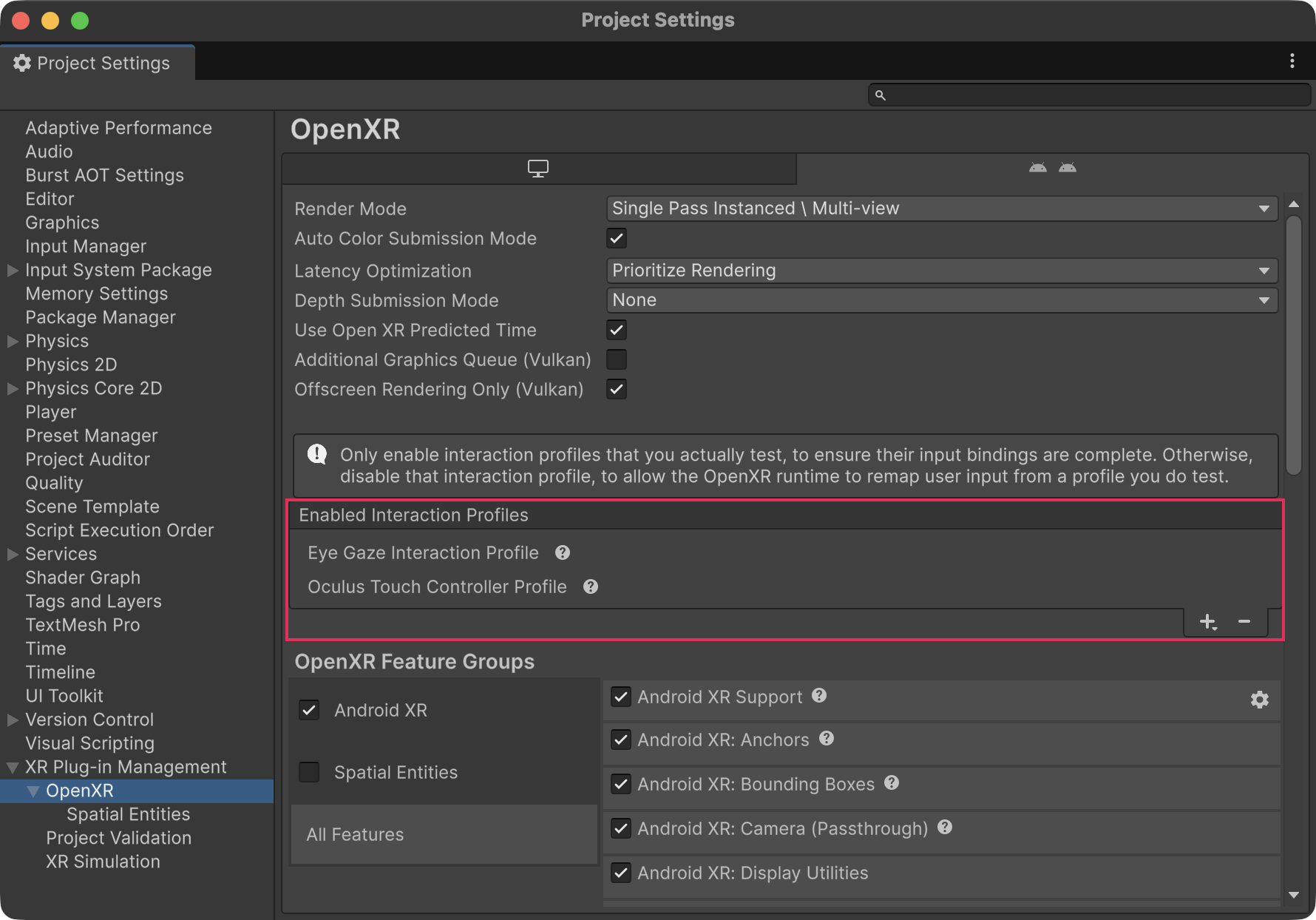The width and height of the screenshot is (1316, 920).
Task: Expand the Physics tree item arrow
Action: pos(13,341)
